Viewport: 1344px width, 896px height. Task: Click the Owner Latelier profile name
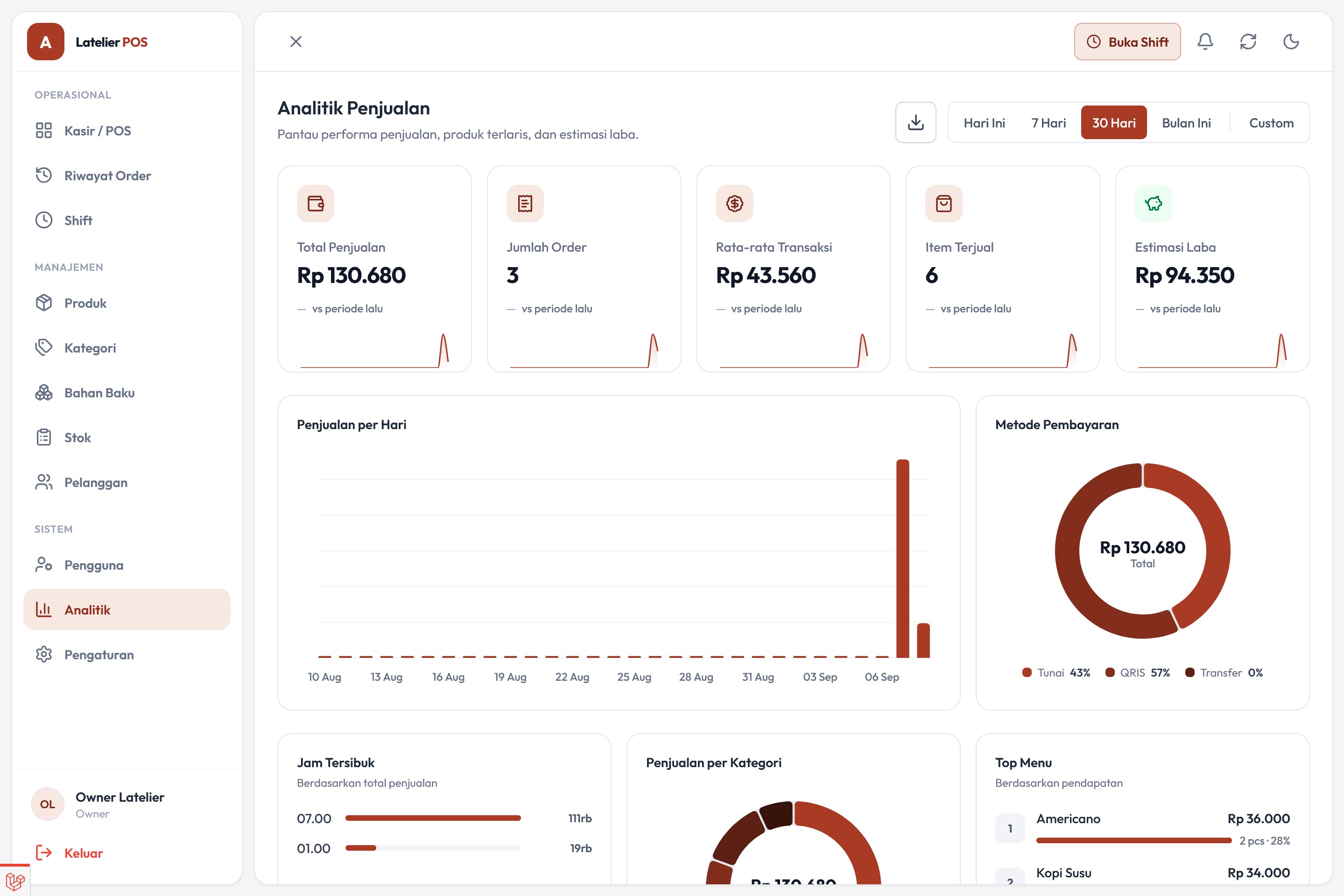coord(120,797)
